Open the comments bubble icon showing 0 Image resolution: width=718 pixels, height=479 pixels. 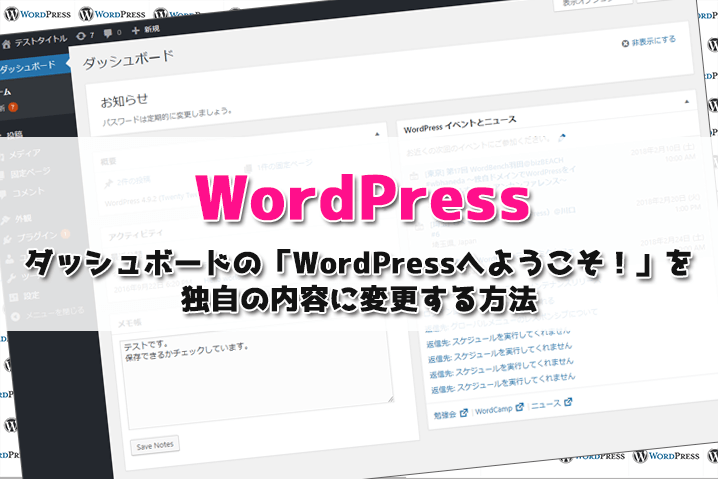(112, 33)
